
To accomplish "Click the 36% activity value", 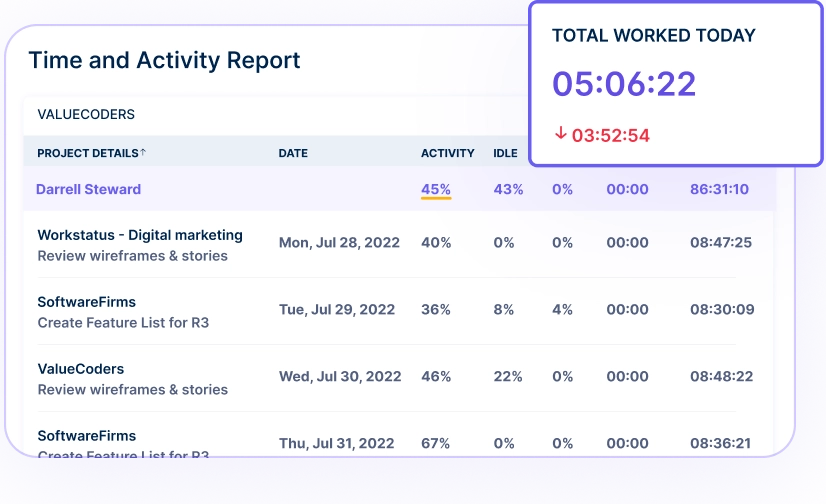I will (436, 309).
